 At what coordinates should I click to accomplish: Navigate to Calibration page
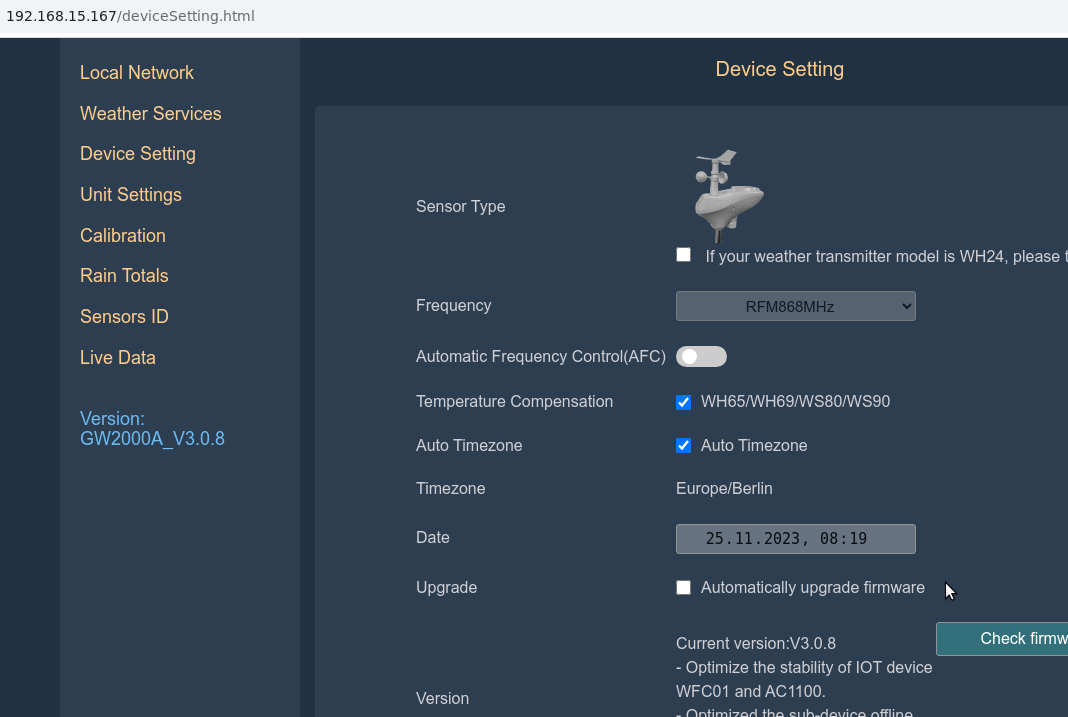[x=123, y=236]
